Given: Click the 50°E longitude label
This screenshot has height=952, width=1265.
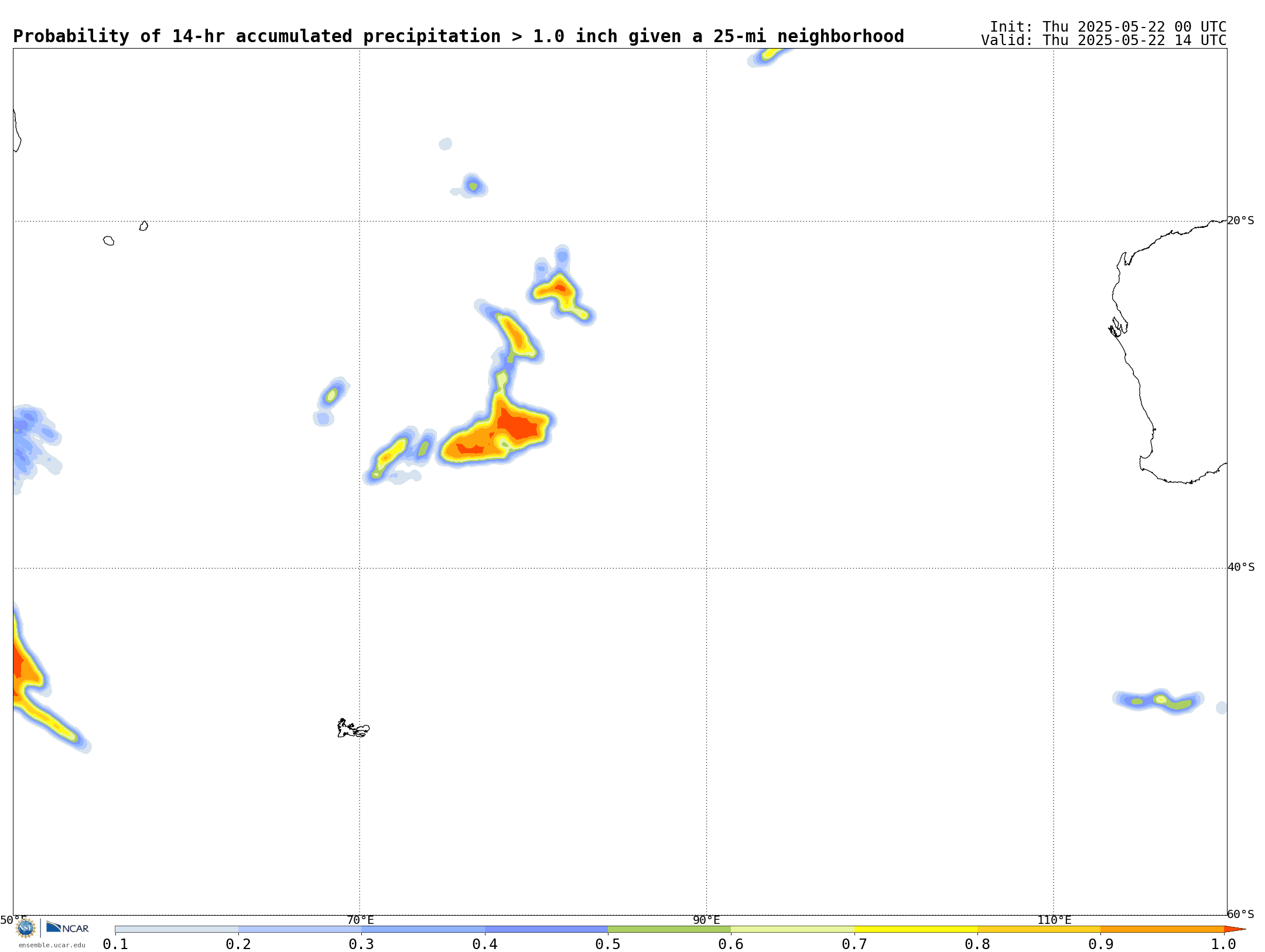Looking at the screenshot, I should (x=13, y=920).
